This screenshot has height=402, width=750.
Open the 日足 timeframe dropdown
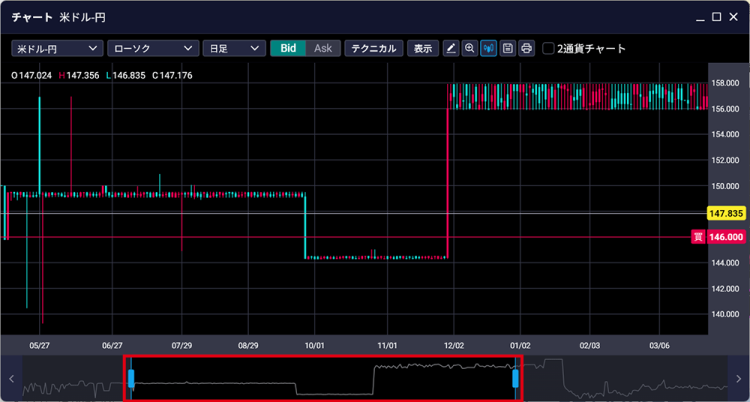233,48
